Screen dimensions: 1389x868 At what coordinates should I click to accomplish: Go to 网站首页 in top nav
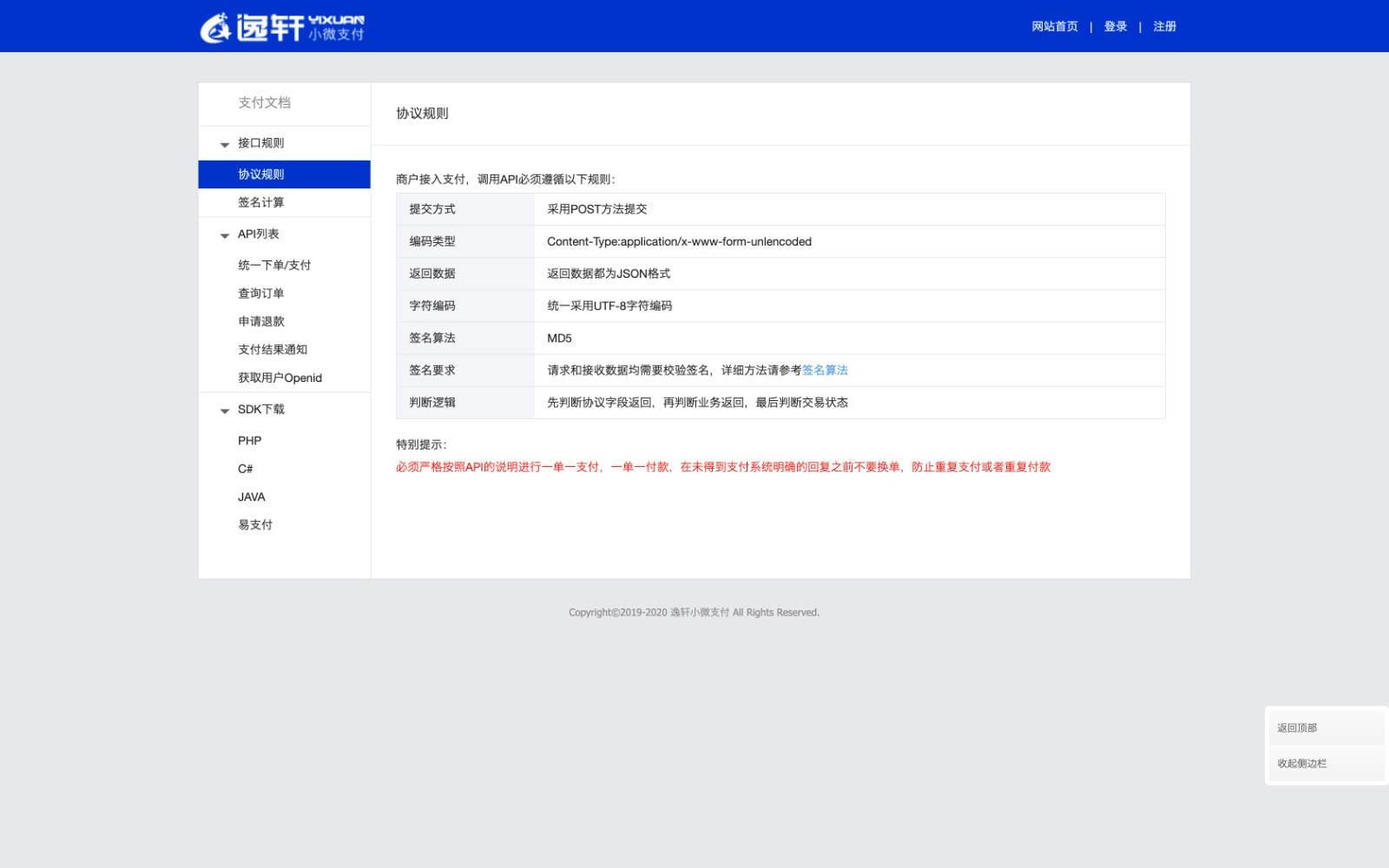click(1055, 27)
